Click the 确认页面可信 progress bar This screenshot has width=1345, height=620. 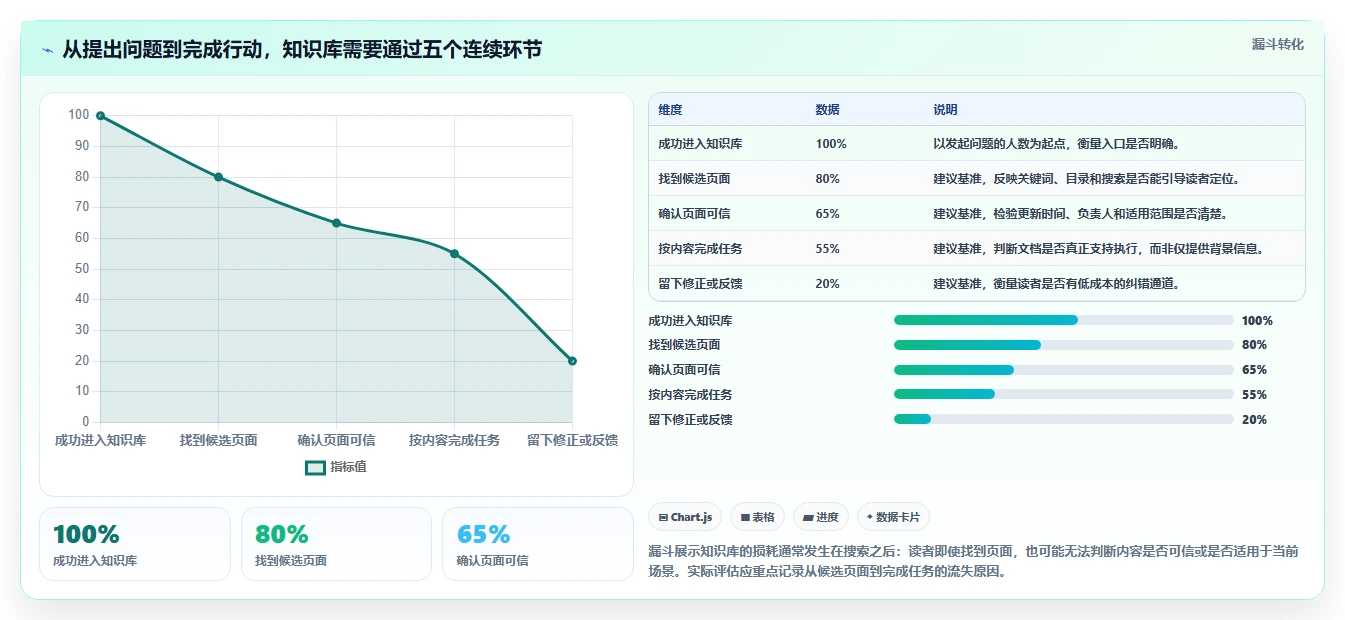coord(1063,370)
